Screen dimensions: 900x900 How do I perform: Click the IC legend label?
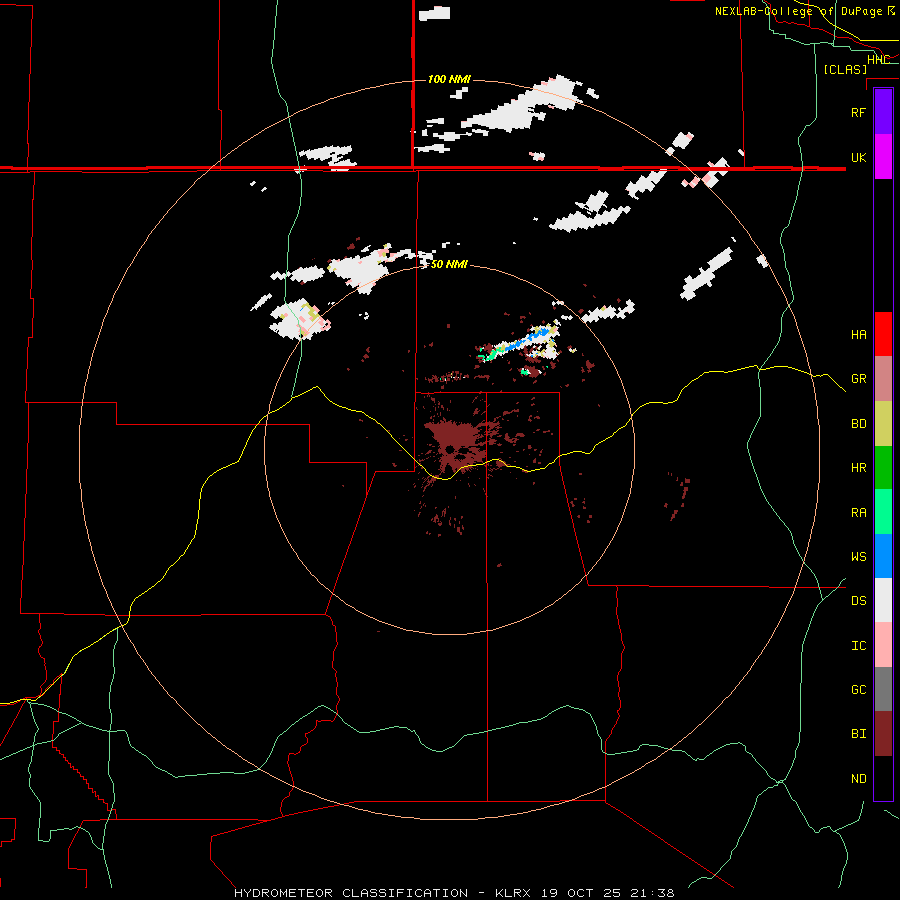[x=858, y=646]
